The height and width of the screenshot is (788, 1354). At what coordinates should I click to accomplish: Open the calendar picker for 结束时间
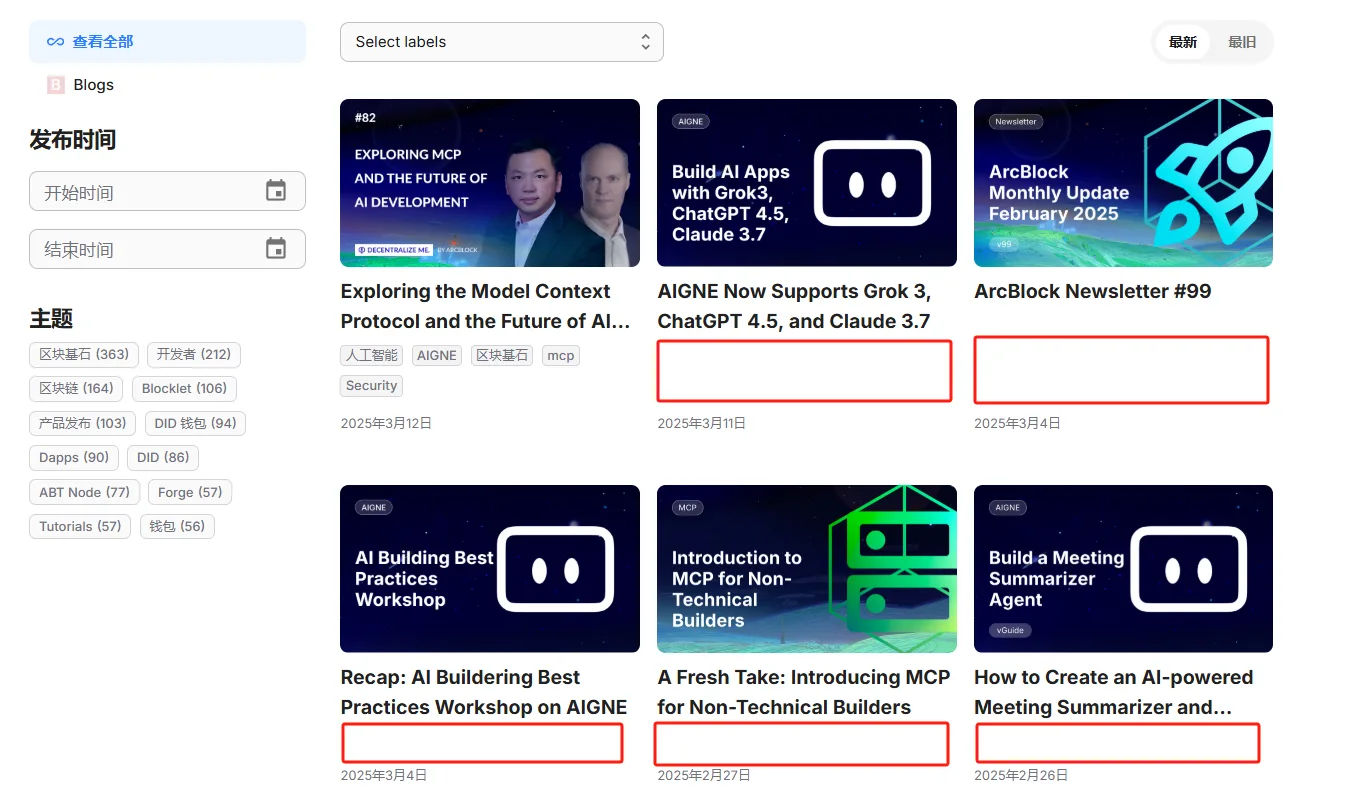coord(276,249)
